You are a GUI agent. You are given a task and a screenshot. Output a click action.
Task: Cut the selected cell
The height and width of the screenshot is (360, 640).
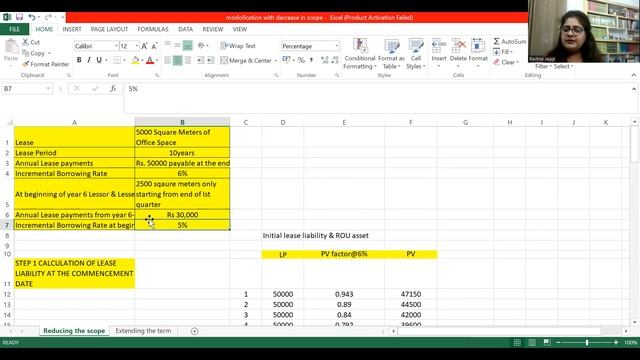[x=31, y=42]
